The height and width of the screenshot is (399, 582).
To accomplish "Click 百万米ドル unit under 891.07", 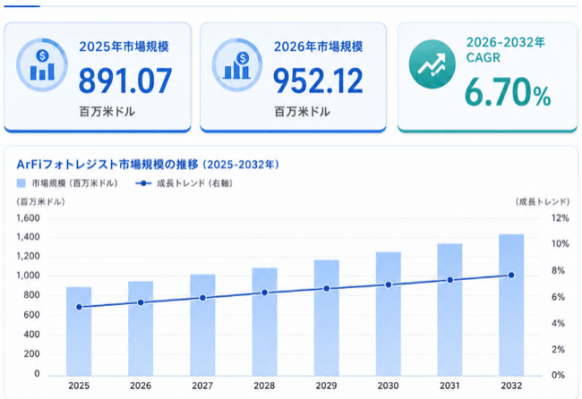I will (x=107, y=112).
